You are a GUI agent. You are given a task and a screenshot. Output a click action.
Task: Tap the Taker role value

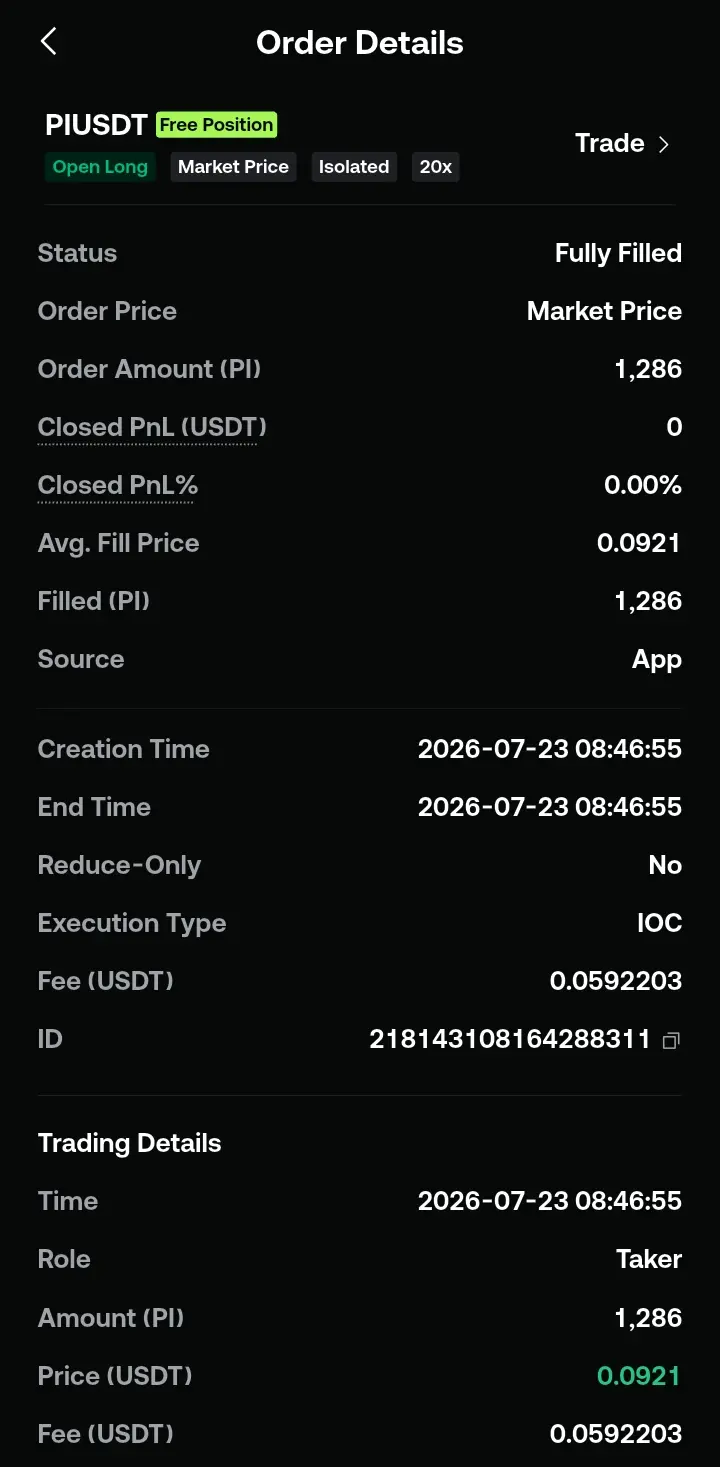(x=649, y=1259)
